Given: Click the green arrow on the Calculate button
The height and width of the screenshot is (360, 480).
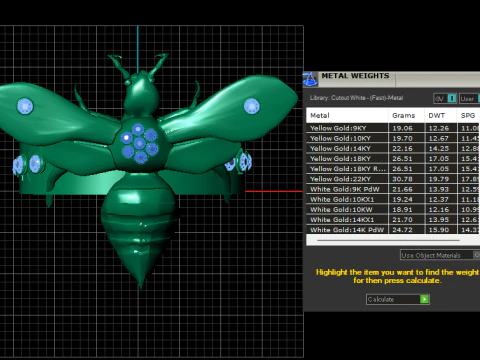Looking at the screenshot, I should coord(424,299).
